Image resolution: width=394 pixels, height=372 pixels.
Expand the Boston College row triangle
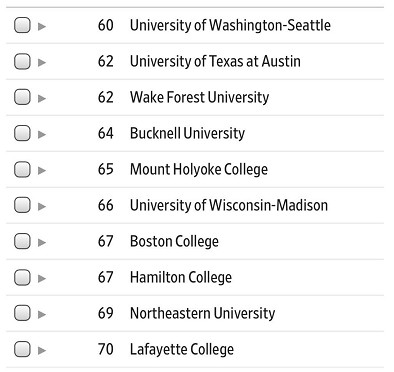(42, 242)
